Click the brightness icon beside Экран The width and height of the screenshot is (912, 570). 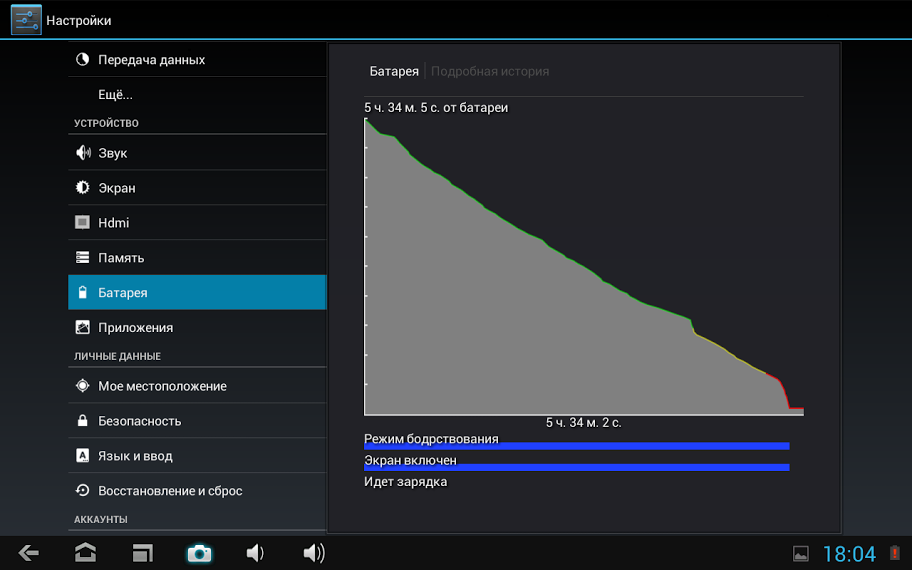pyautogui.click(x=83, y=187)
